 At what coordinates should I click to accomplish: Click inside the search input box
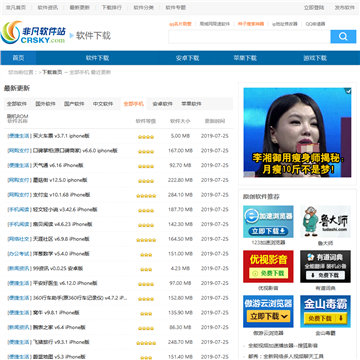[x=249, y=37]
